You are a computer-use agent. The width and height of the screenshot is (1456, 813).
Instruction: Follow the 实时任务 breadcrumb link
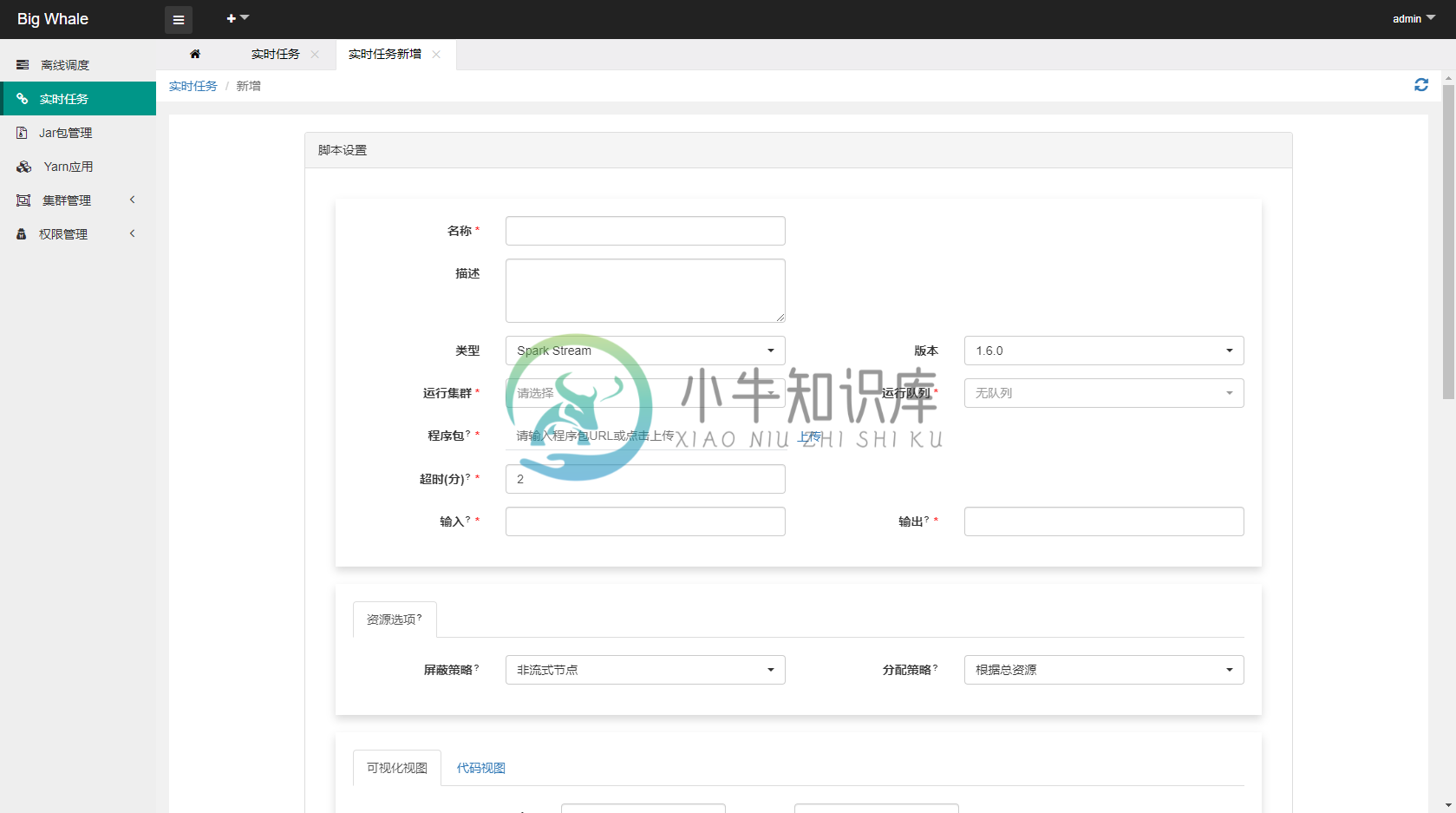coord(193,86)
